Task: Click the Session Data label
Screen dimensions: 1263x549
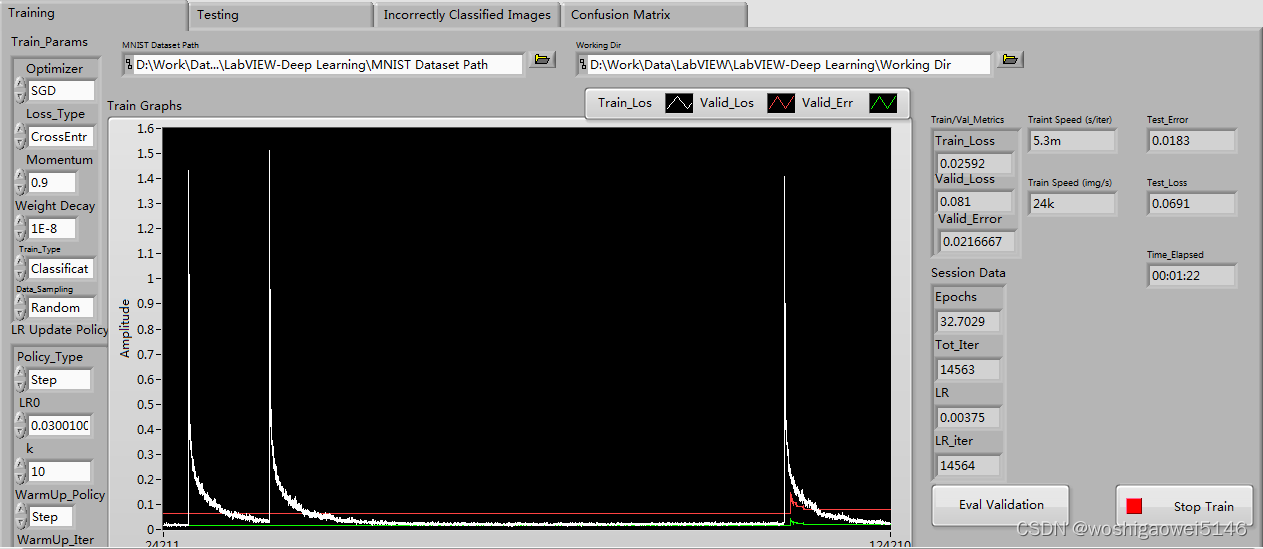Action: (968, 272)
